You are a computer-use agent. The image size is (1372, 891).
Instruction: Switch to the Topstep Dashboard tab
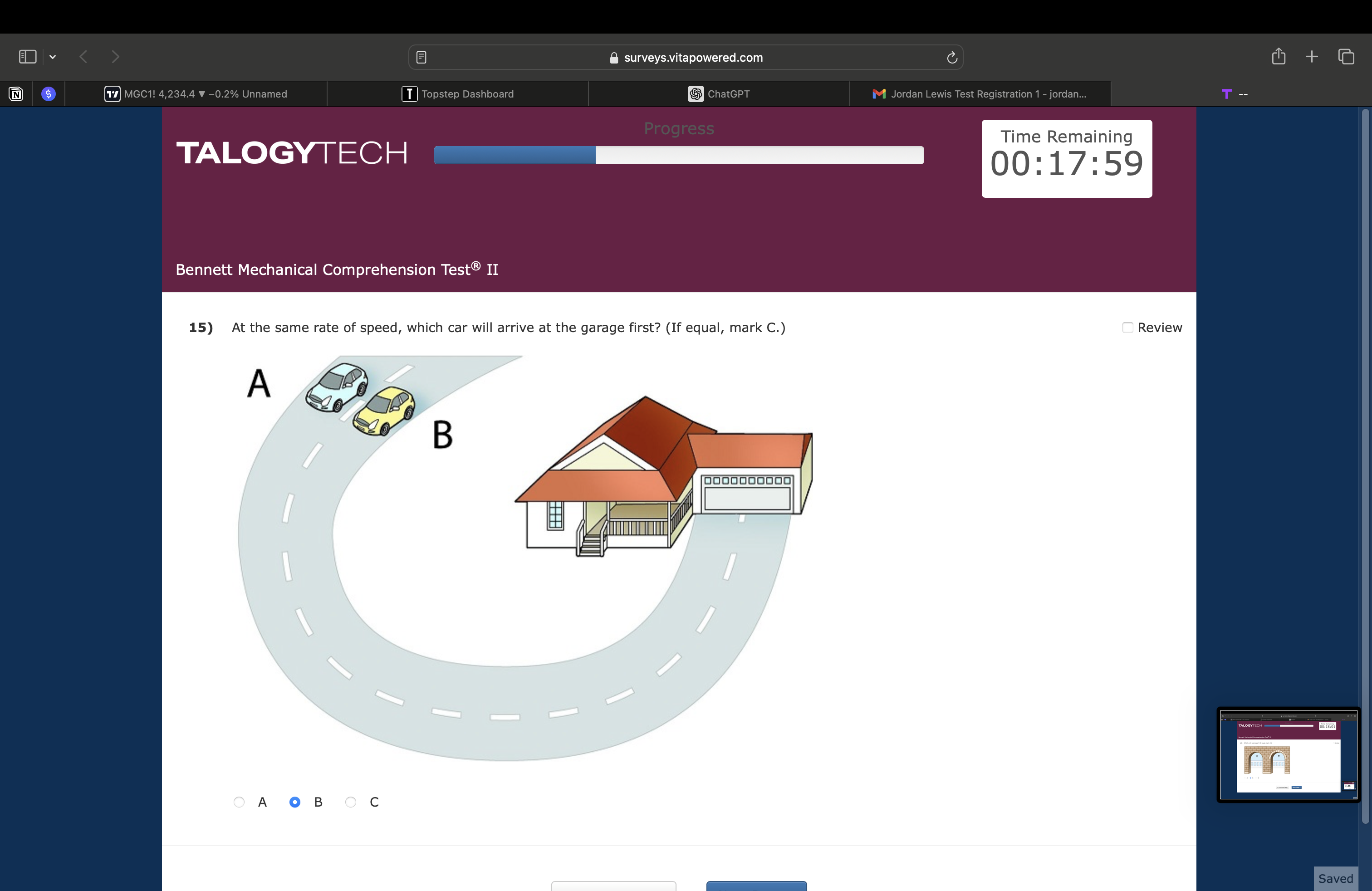(x=457, y=94)
